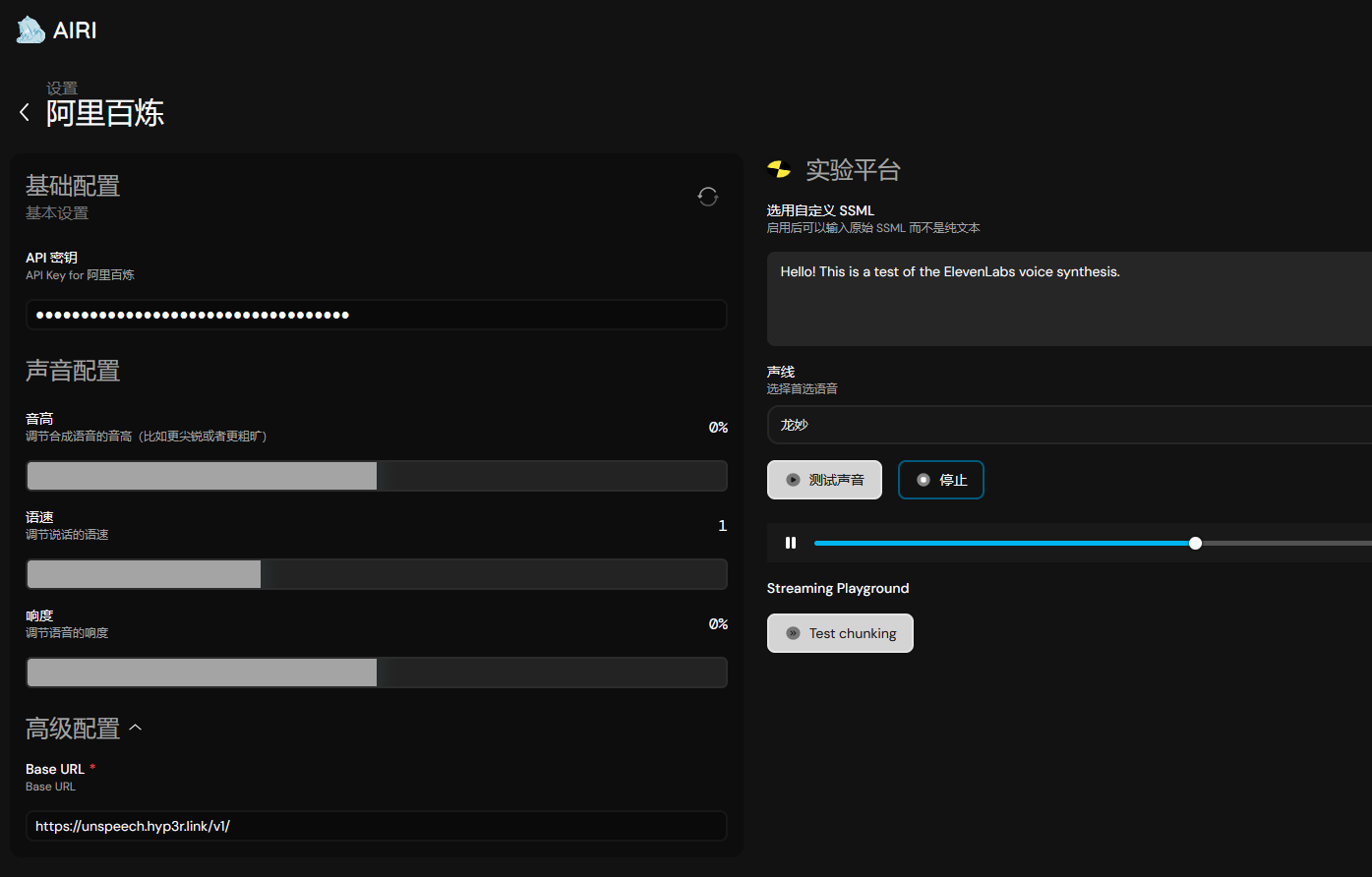Click the 声线 label
This screenshot has height=877, width=1372.
781,372
